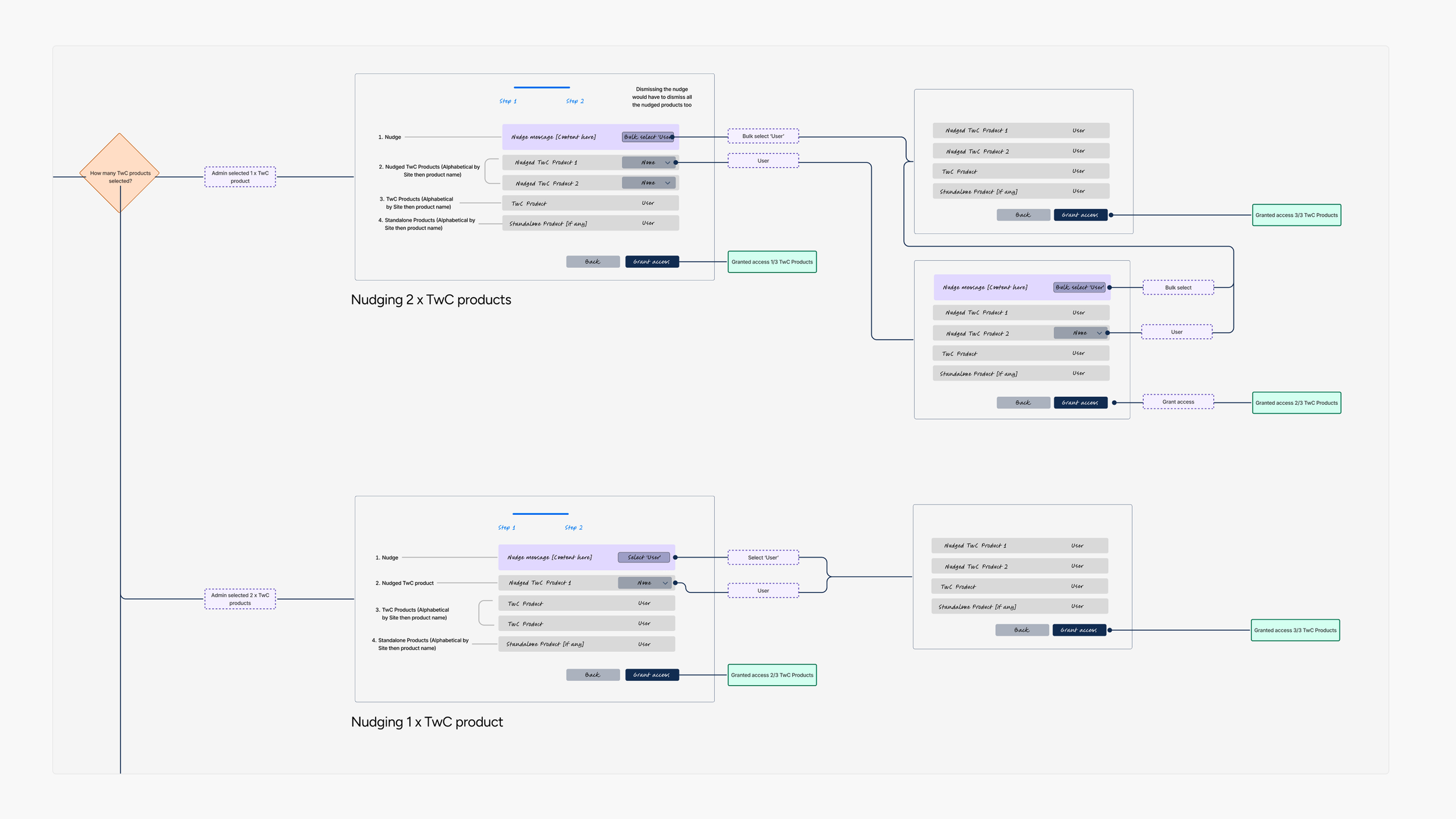Viewport: 1456px width, 819px height.
Task: Select the 'Nudging 1 x TwC product' heading
Action: tap(426, 722)
